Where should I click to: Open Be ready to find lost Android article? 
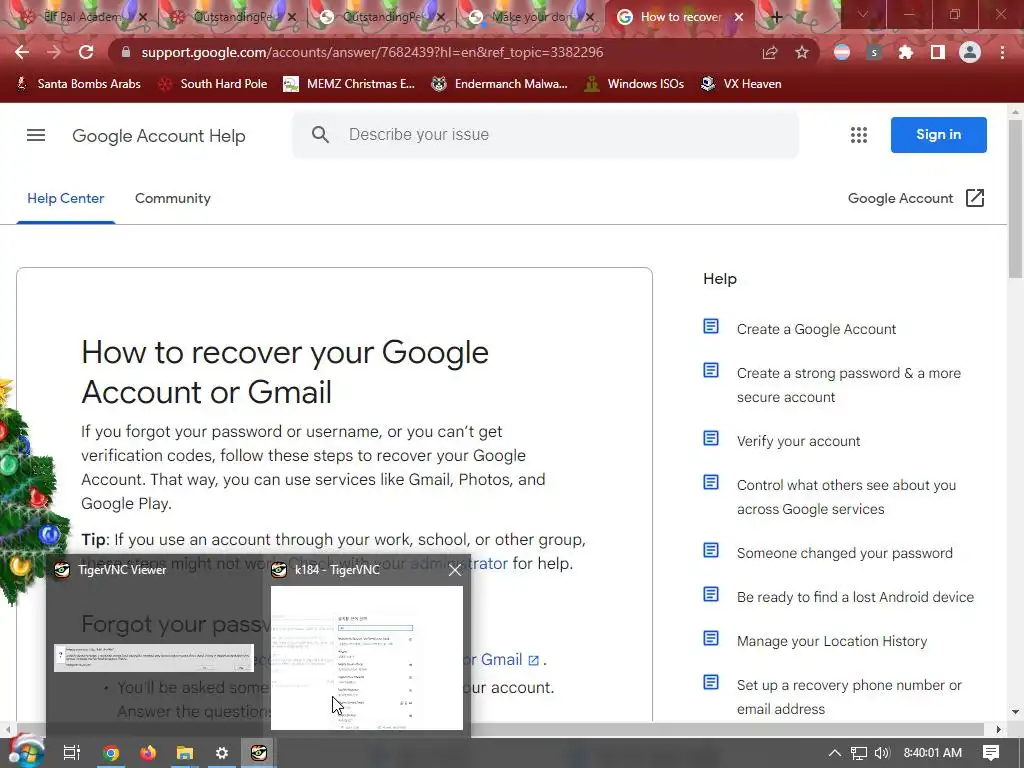pos(855,597)
